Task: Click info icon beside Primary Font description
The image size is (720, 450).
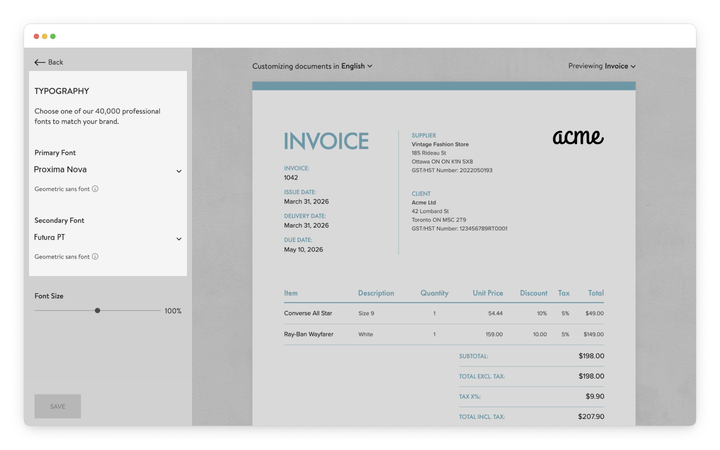Action: (95, 189)
